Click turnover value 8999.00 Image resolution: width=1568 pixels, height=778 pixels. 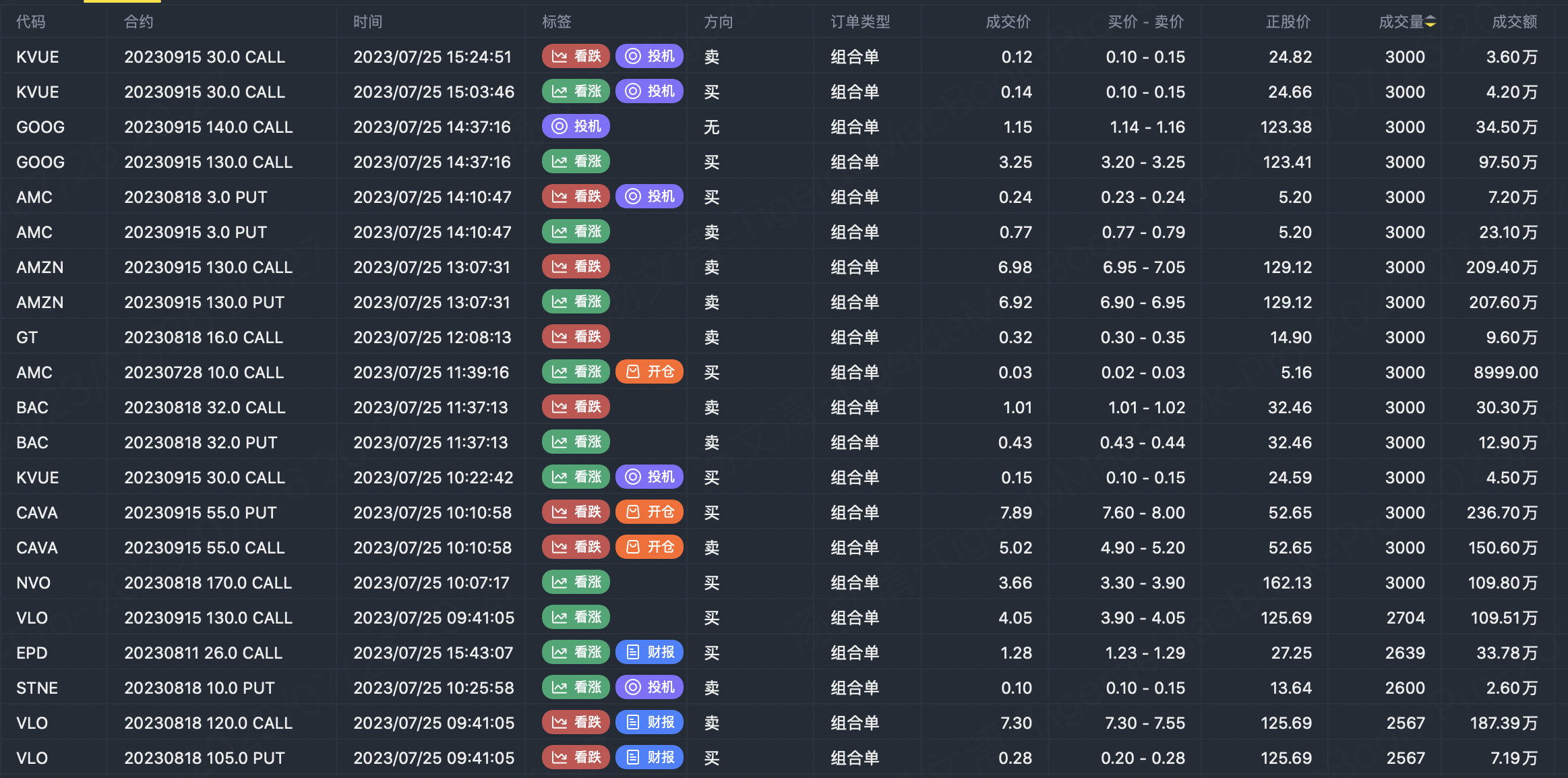coord(1506,372)
